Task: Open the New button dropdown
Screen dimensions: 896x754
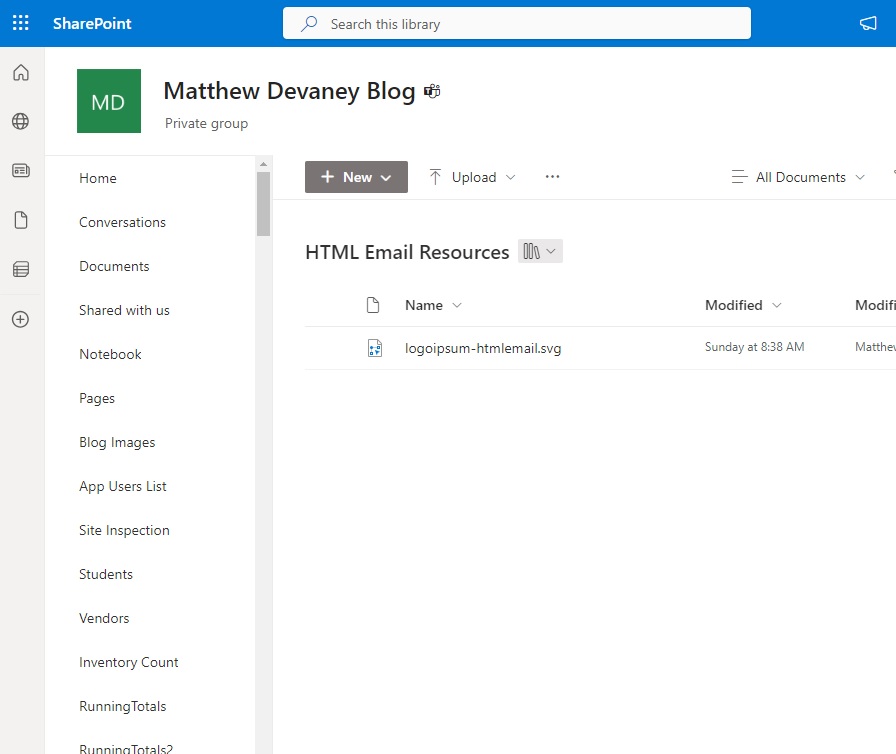Action: coord(356,177)
